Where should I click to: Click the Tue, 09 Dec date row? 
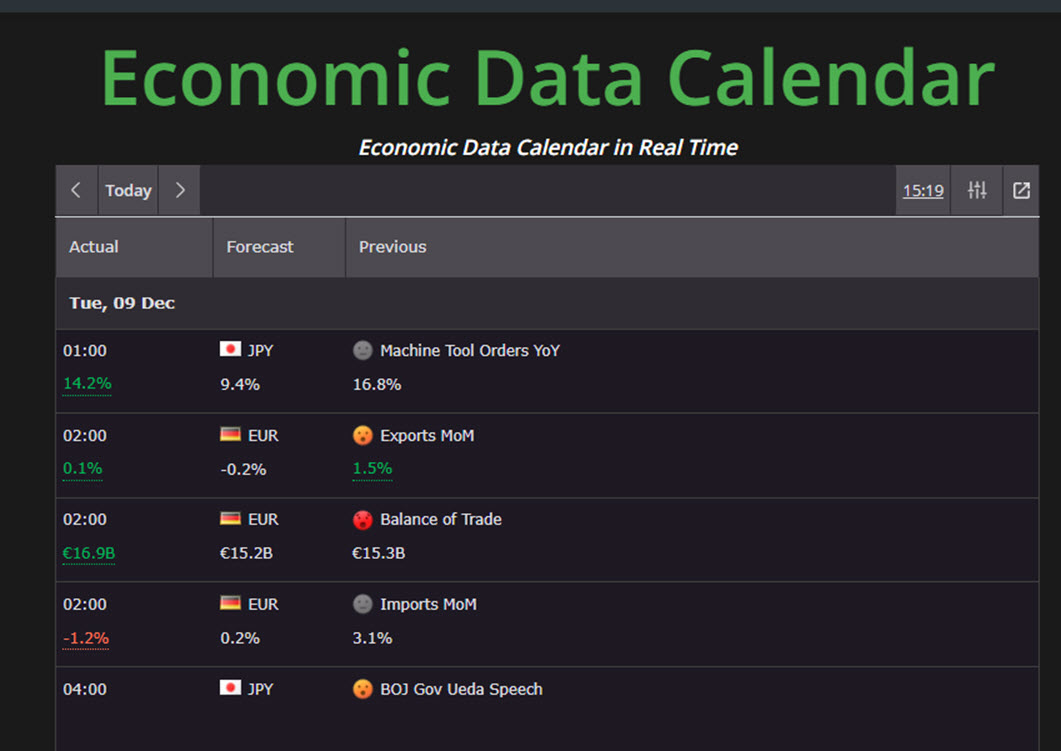122,303
